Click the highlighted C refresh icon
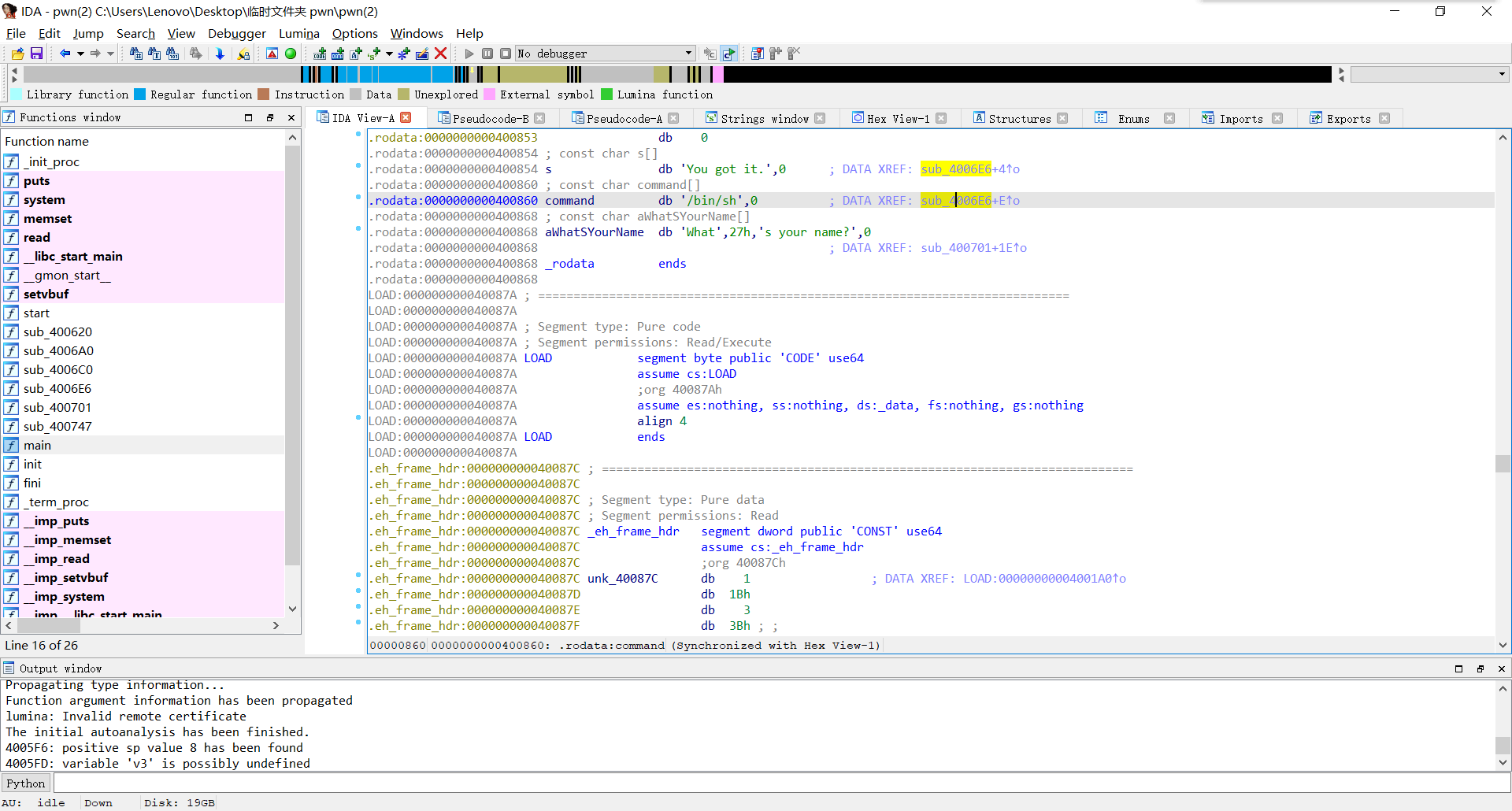This screenshot has height=811, width=1512. pyautogui.click(x=729, y=54)
